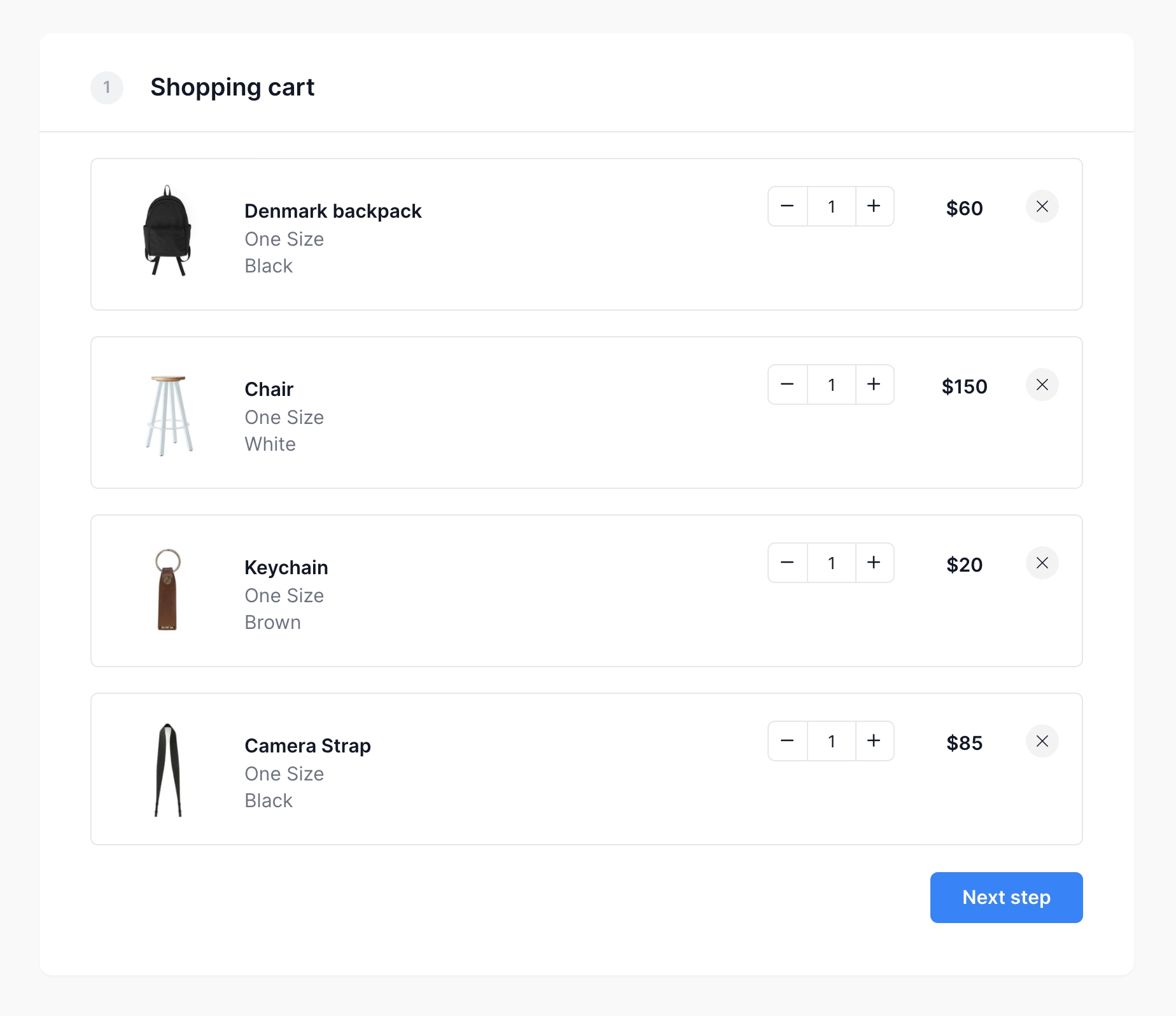Viewport: 1176px width, 1016px height.
Task: Decrement the Keychain quantity
Action: click(787, 563)
